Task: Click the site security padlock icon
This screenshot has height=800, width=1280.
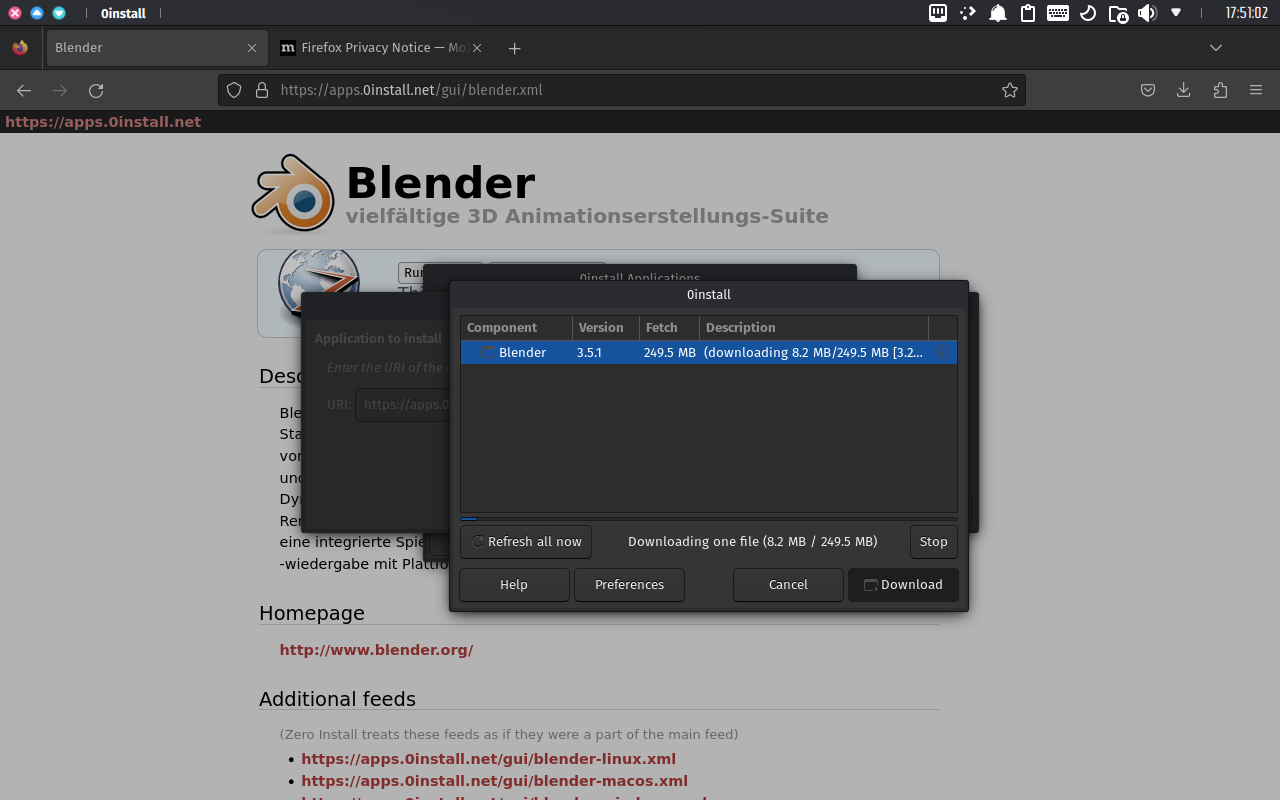Action: (262, 90)
